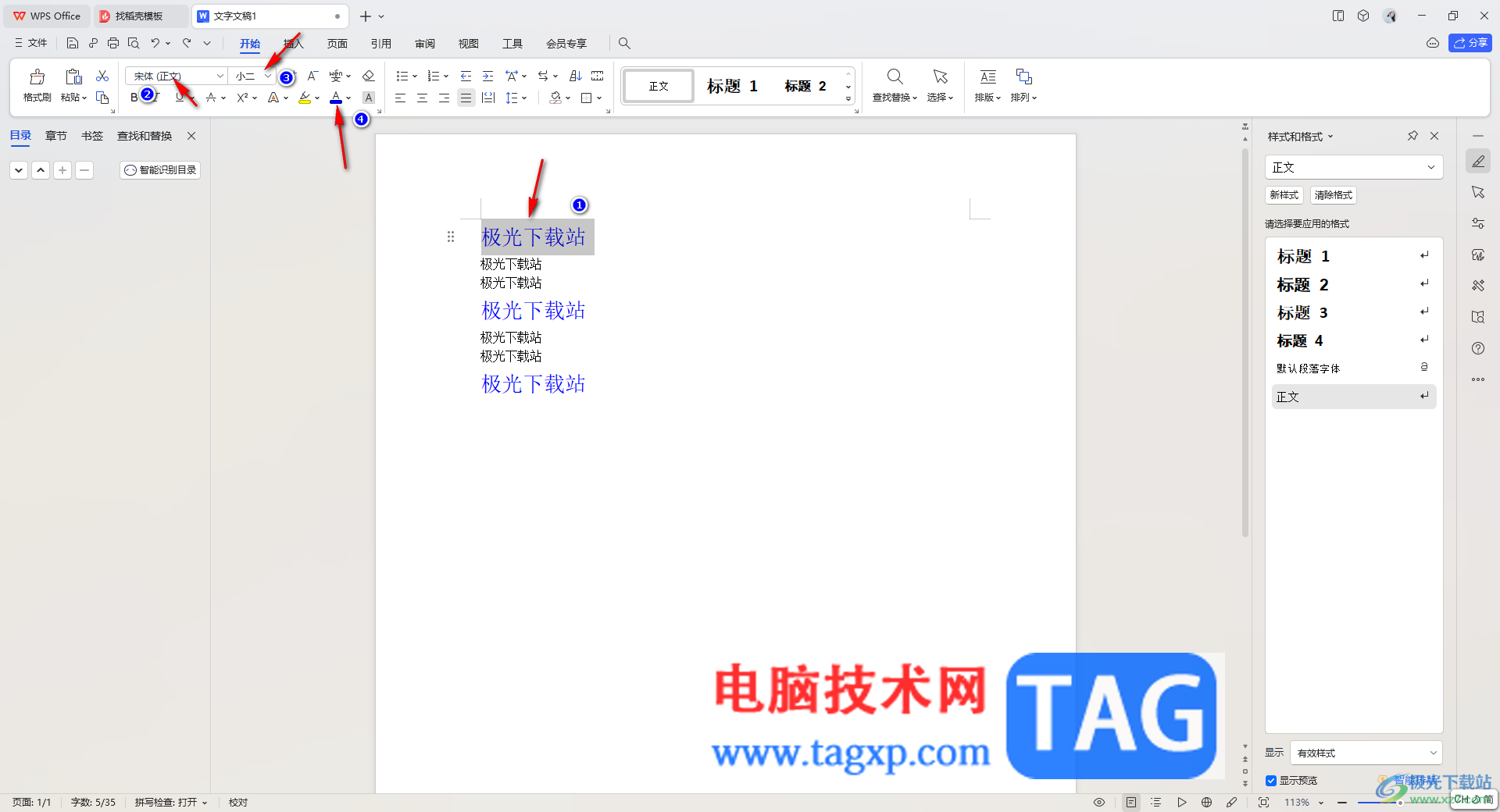This screenshot has width=1500, height=812.
Task: Click the Redo arrow icon
Action: tap(187, 43)
